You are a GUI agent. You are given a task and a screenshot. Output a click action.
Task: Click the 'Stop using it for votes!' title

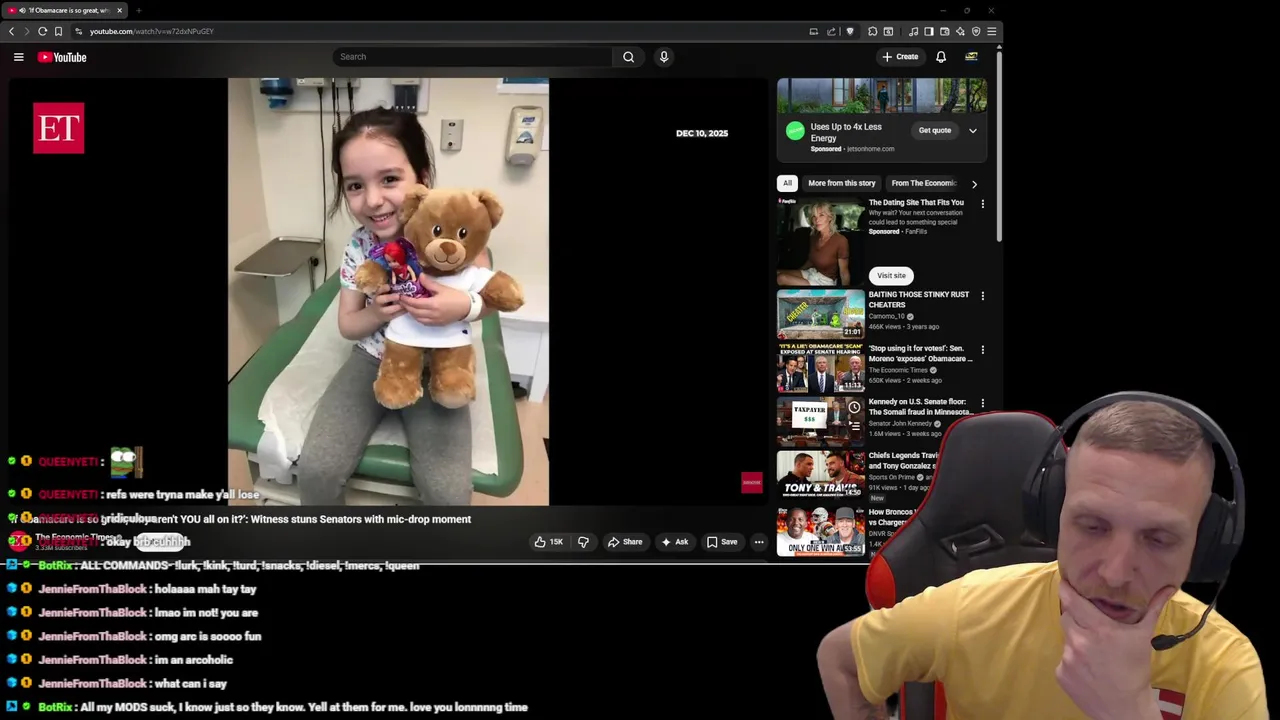920,354
